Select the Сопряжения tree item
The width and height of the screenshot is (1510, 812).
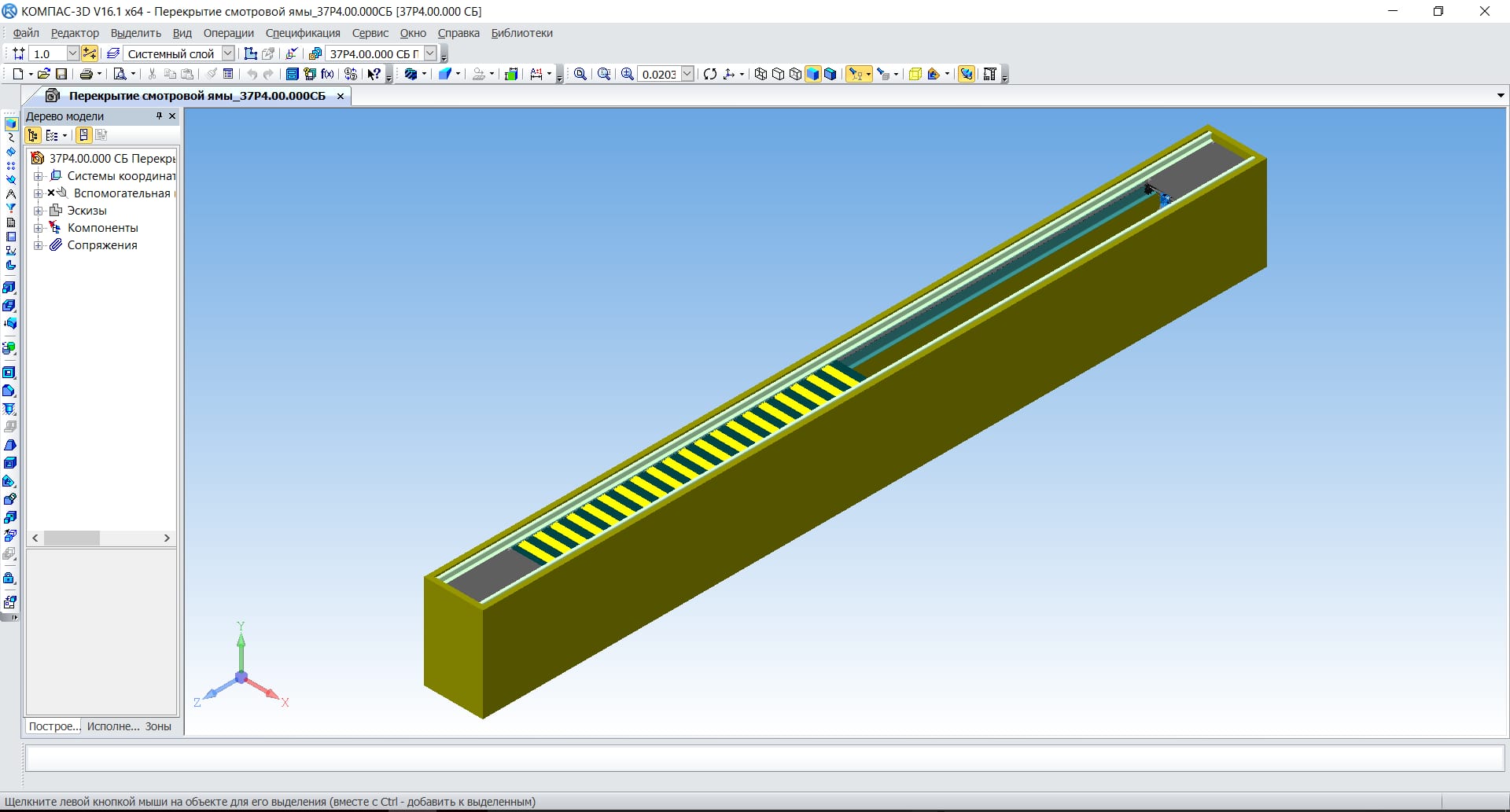tap(102, 245)
